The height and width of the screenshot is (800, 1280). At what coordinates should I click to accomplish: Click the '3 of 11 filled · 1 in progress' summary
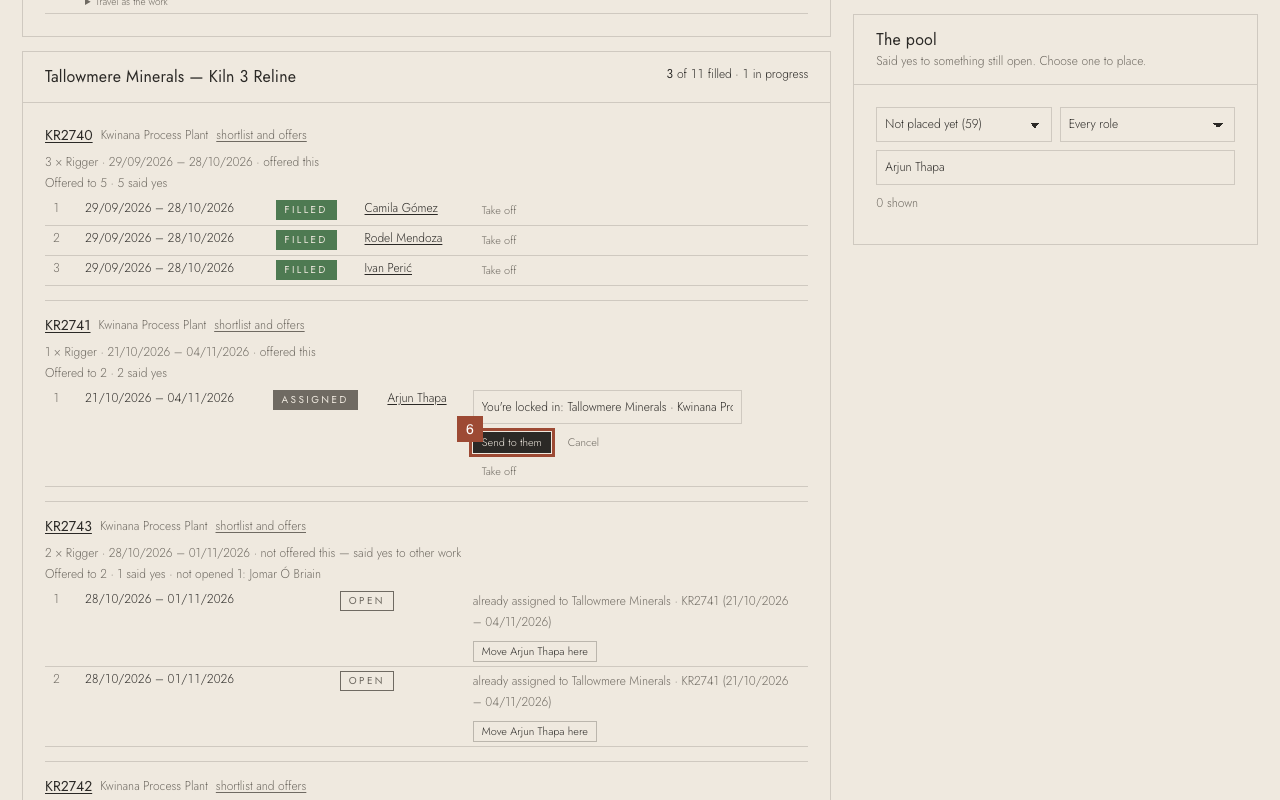[x=737, y=74]
